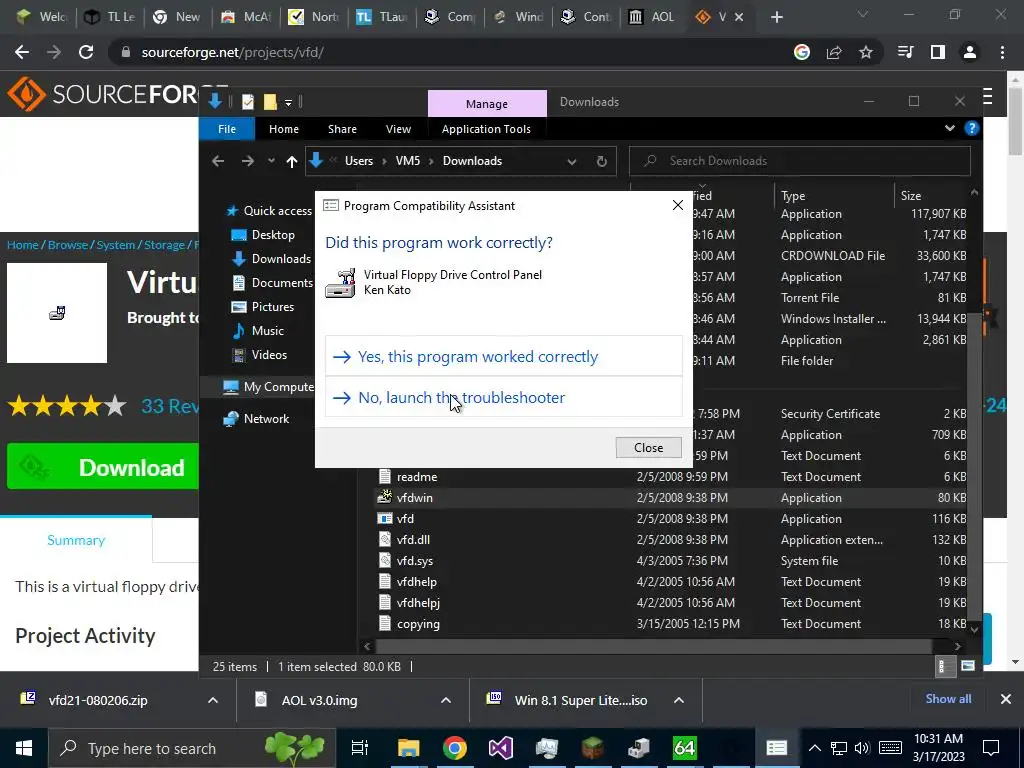Choose No, launch the troubleshooter
Screen dimensions: 1024x768
504,397
